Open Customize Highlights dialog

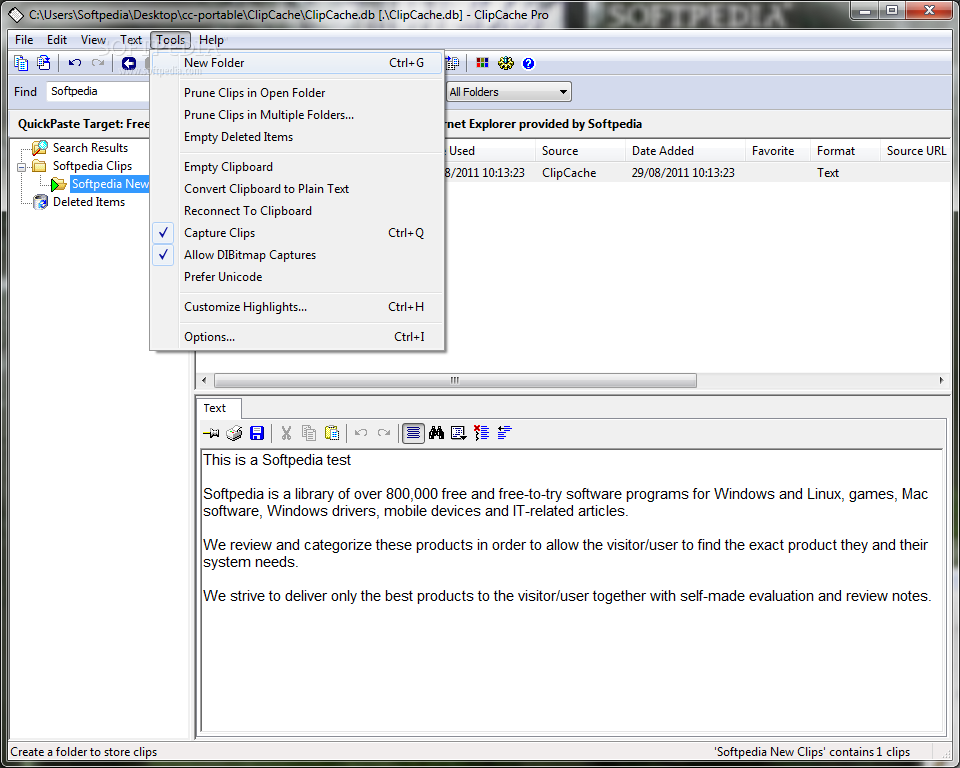[297, 307]
